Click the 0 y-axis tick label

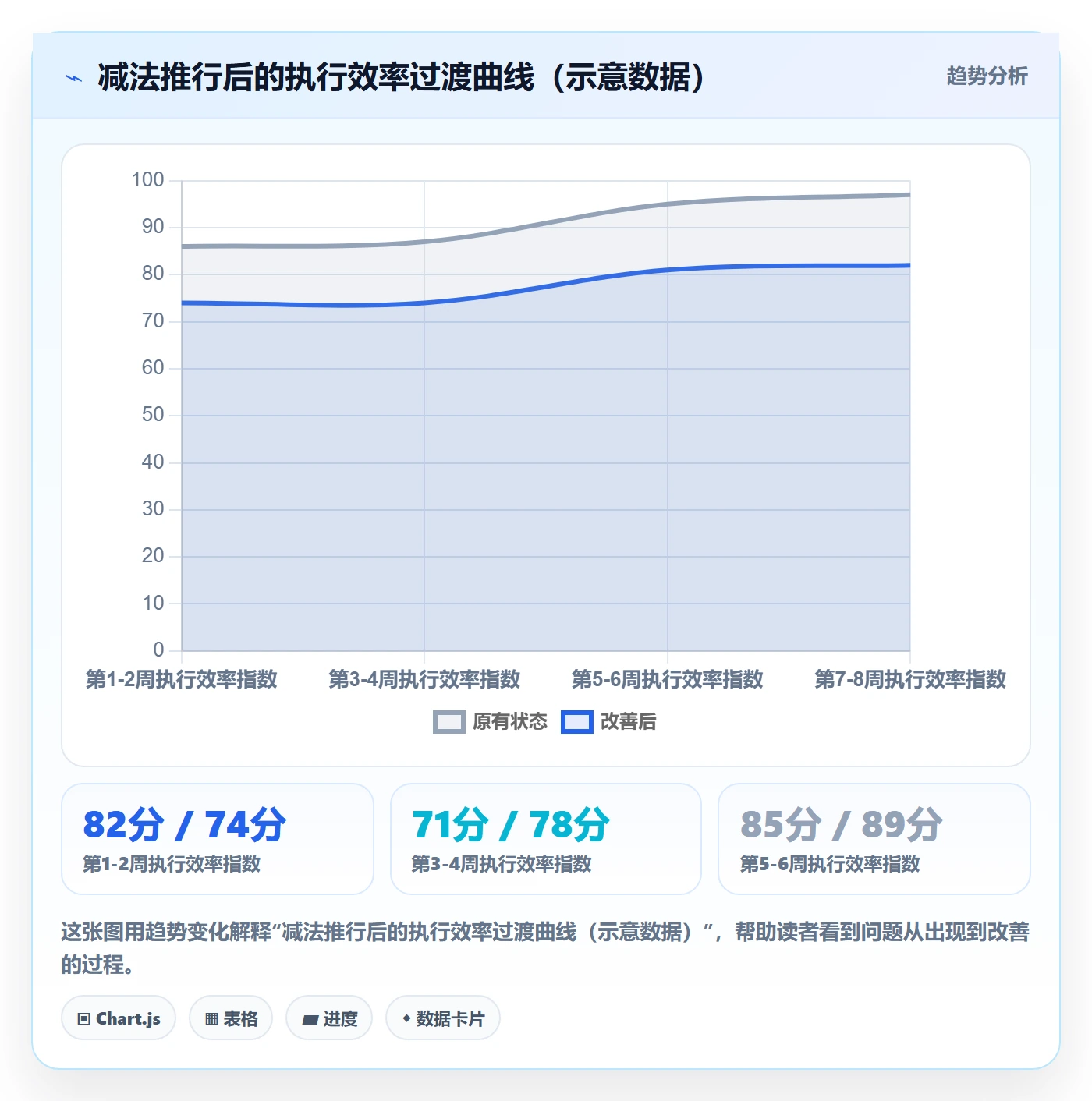158,650
